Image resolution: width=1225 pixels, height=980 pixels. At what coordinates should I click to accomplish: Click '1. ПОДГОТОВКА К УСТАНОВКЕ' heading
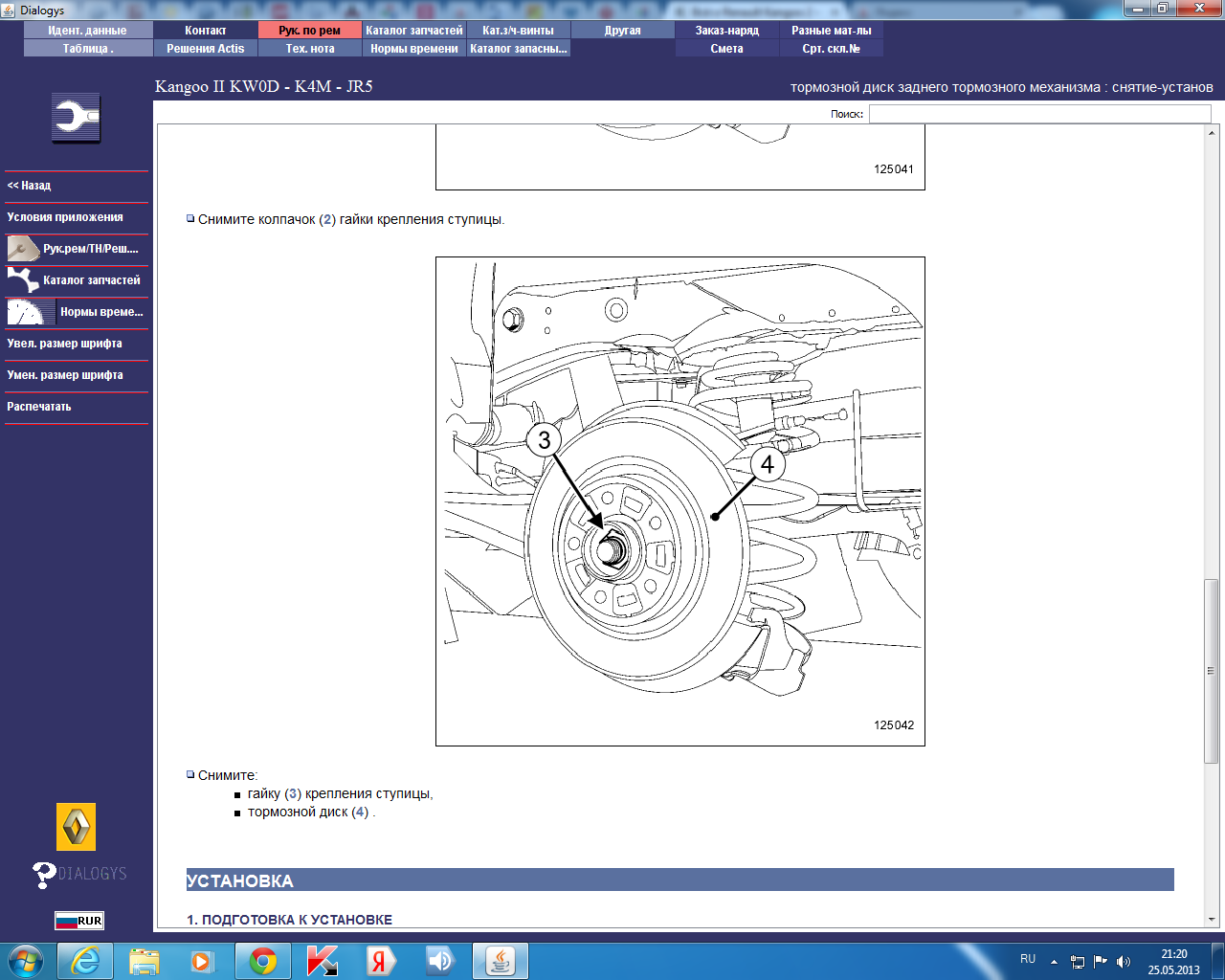click(290, 920)
